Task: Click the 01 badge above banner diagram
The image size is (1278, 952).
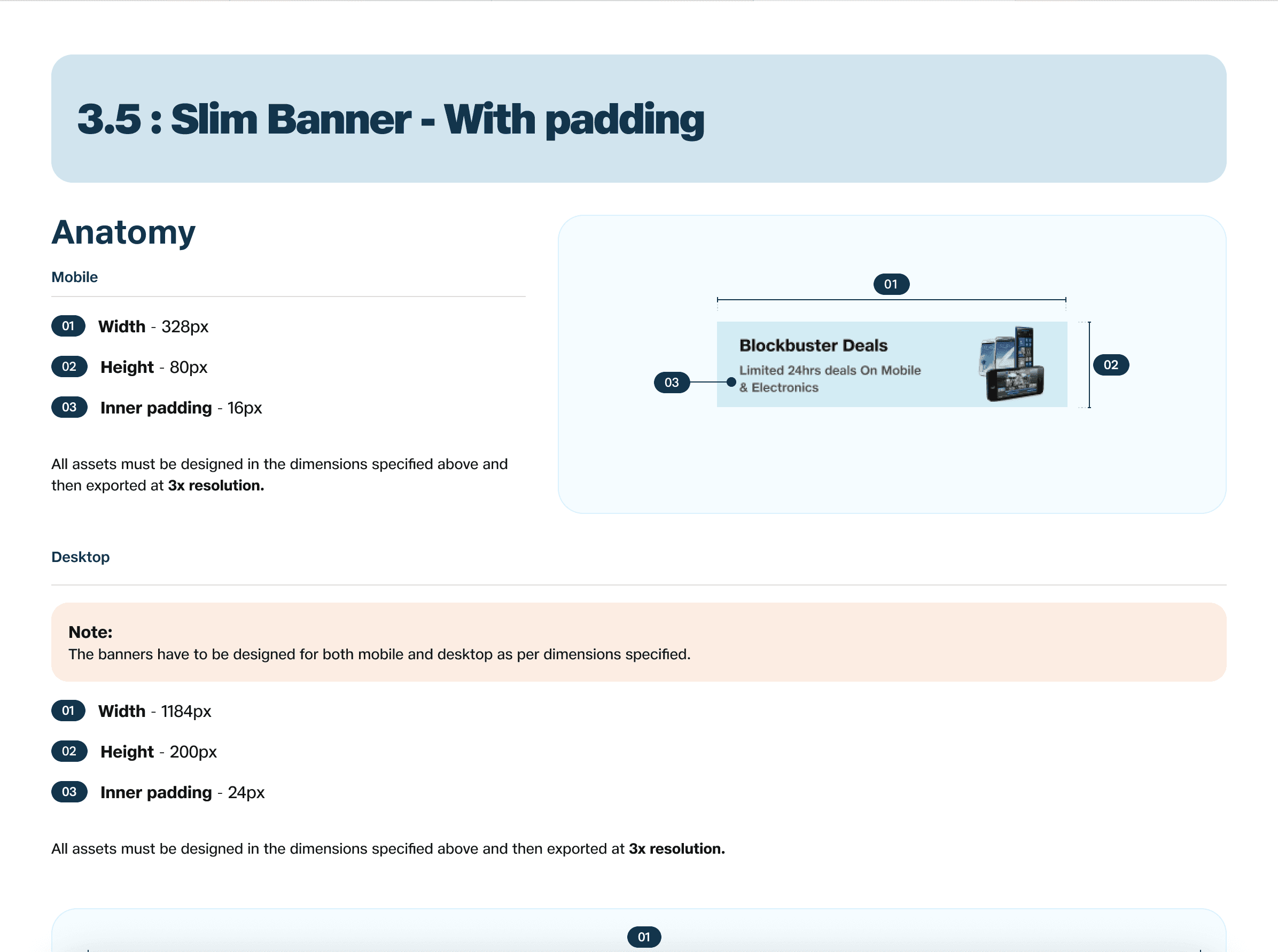Action: 891,284
